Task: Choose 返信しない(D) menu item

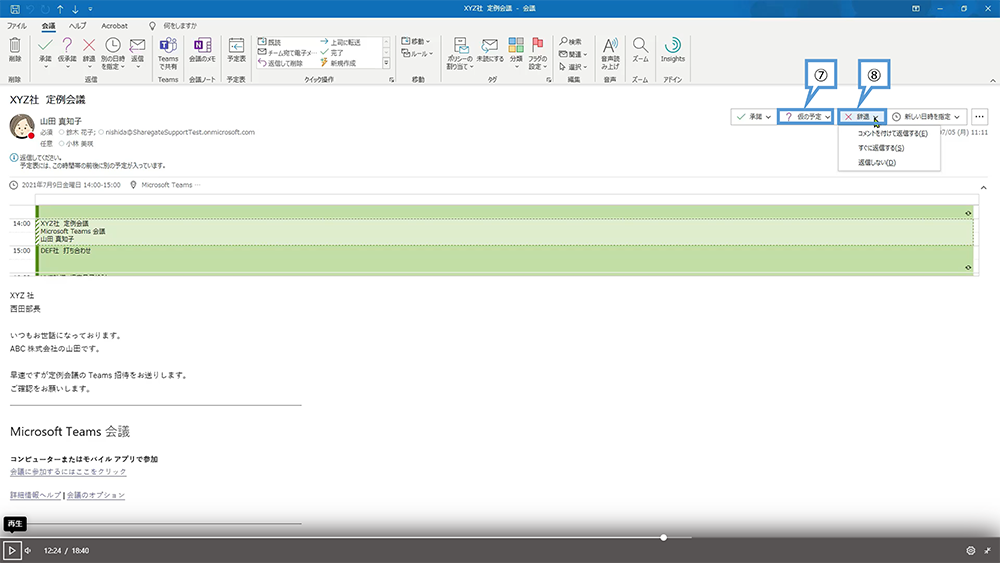Action: point(876,163)
